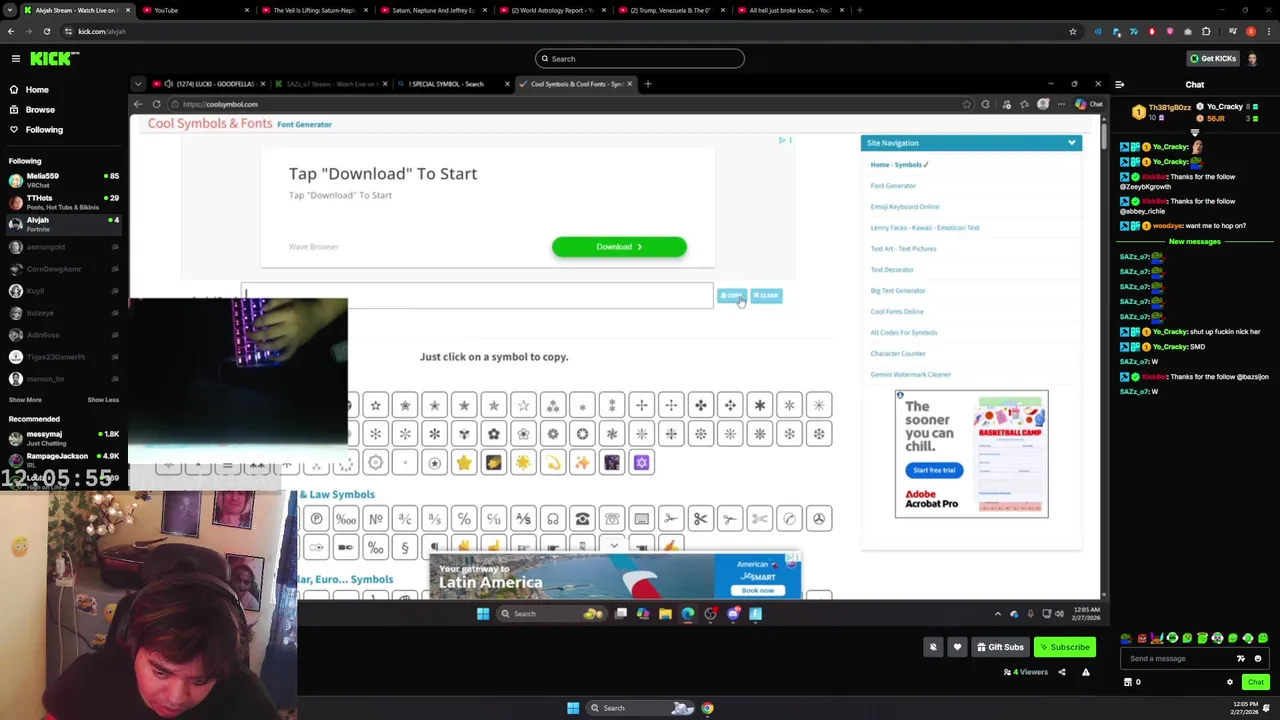Click Windows Start button on outer taskbar
The image size is (1280, 720).
coord(573,709)
